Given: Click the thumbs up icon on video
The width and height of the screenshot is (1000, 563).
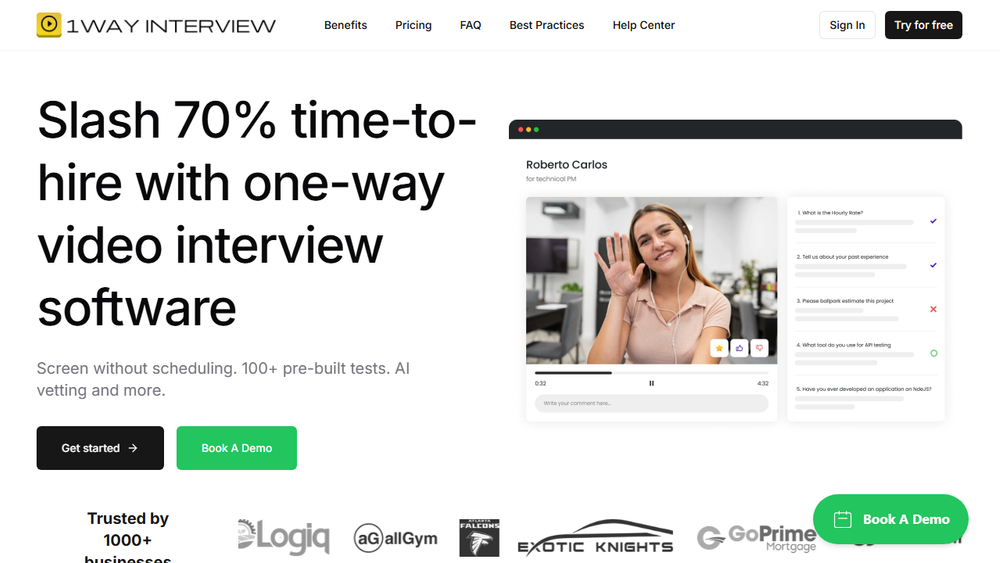Looking at the screenshot, I should pos(739,348).
